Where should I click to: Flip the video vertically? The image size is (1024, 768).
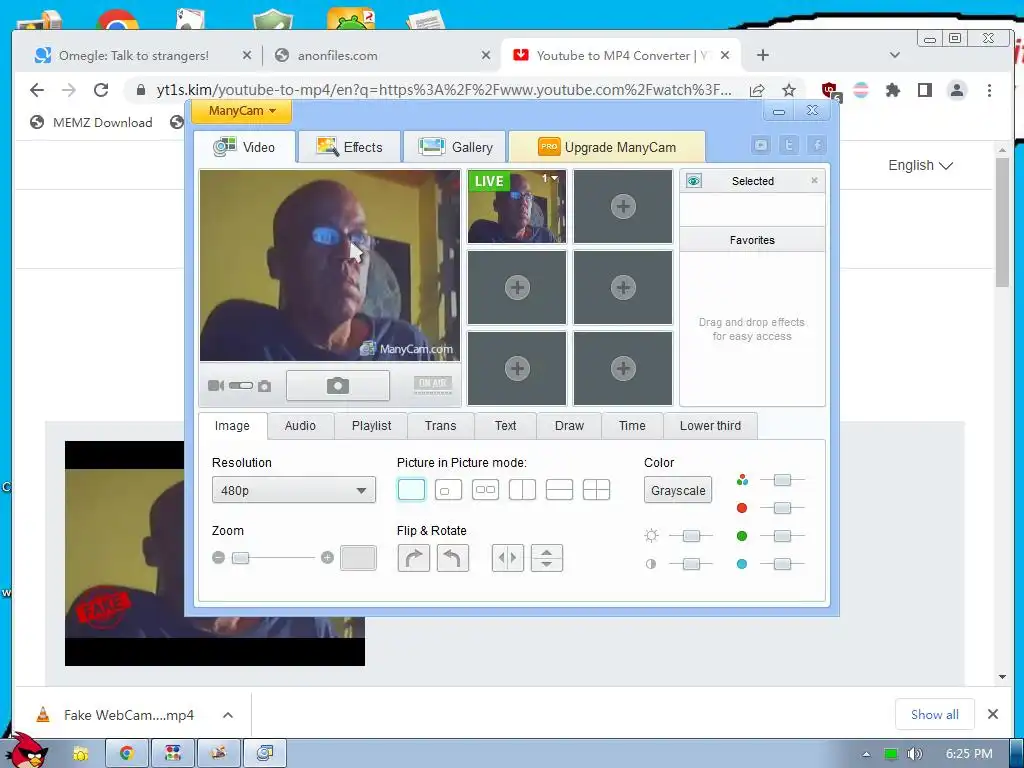(x=547, y=558)
